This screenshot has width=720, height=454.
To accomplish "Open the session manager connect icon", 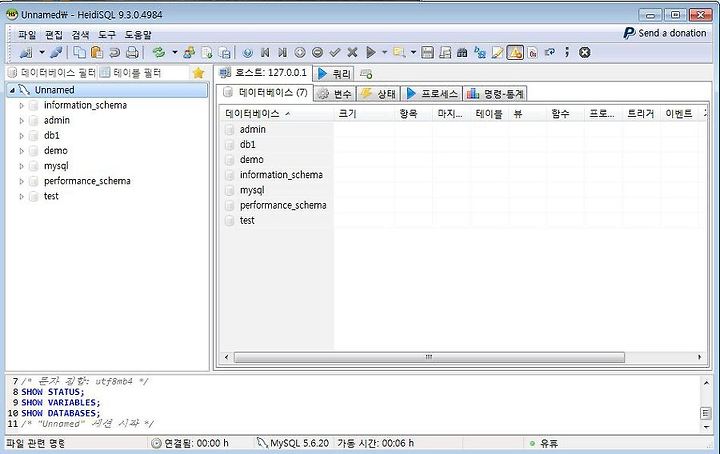I will [x=26, y=52].
